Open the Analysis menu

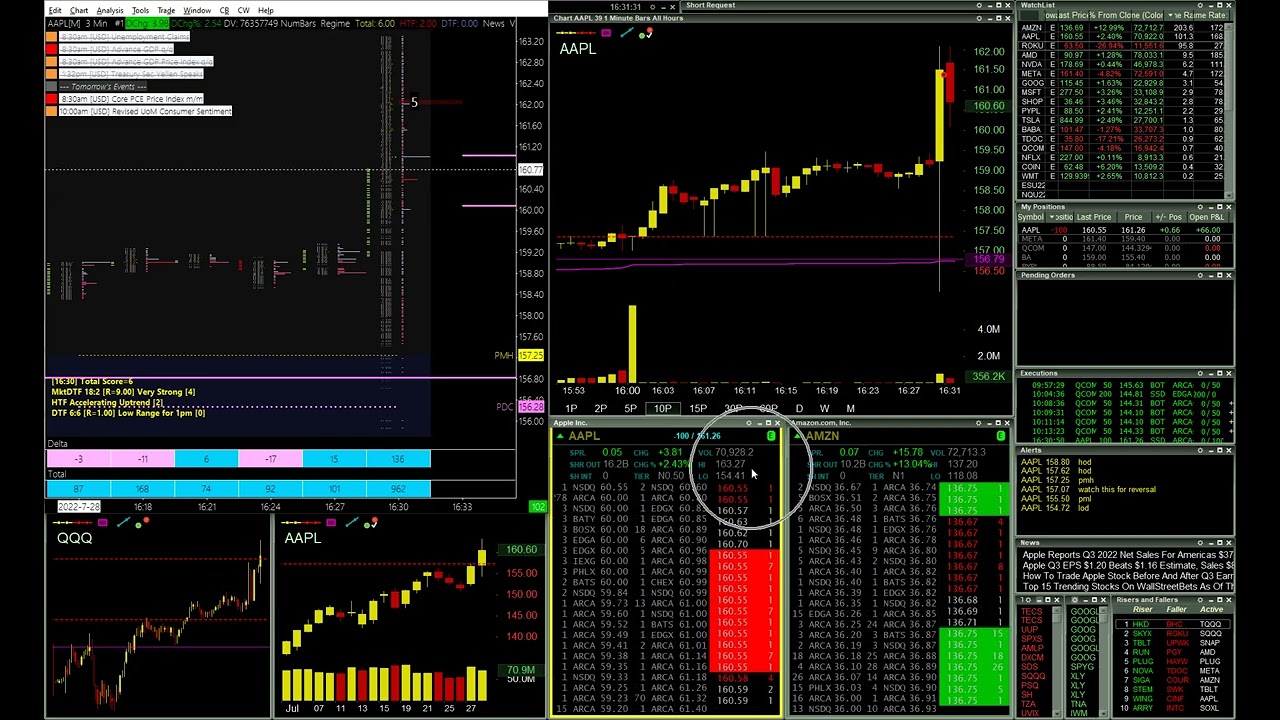coord(110,11)
